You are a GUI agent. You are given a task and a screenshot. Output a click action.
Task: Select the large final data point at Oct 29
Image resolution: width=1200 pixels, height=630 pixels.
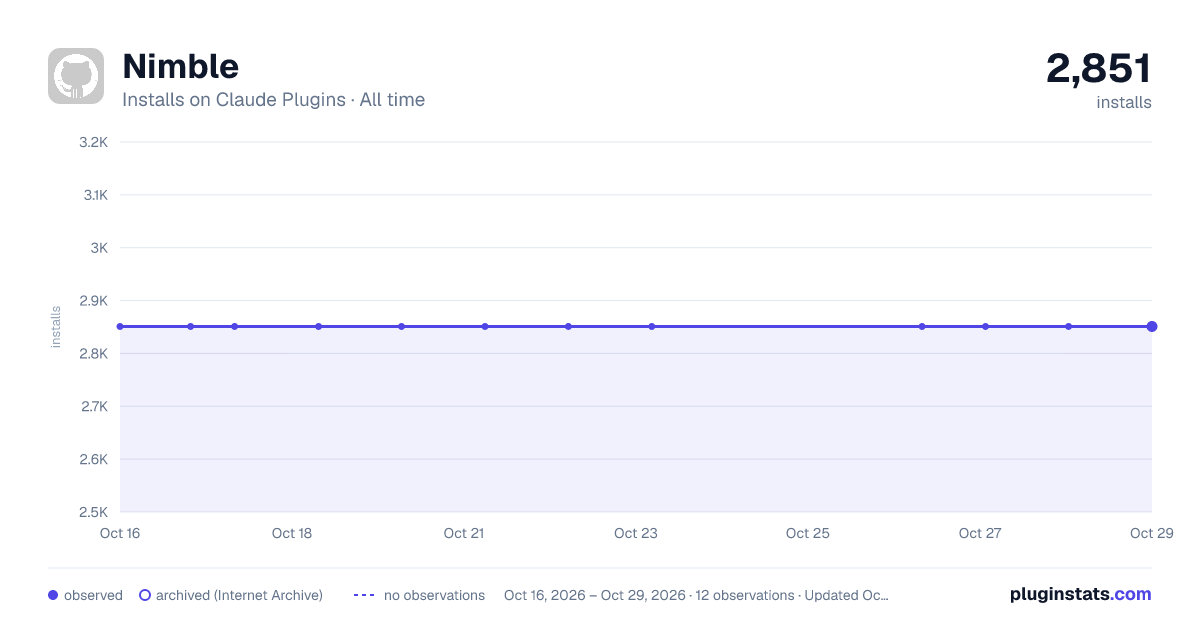point(1152,326)
